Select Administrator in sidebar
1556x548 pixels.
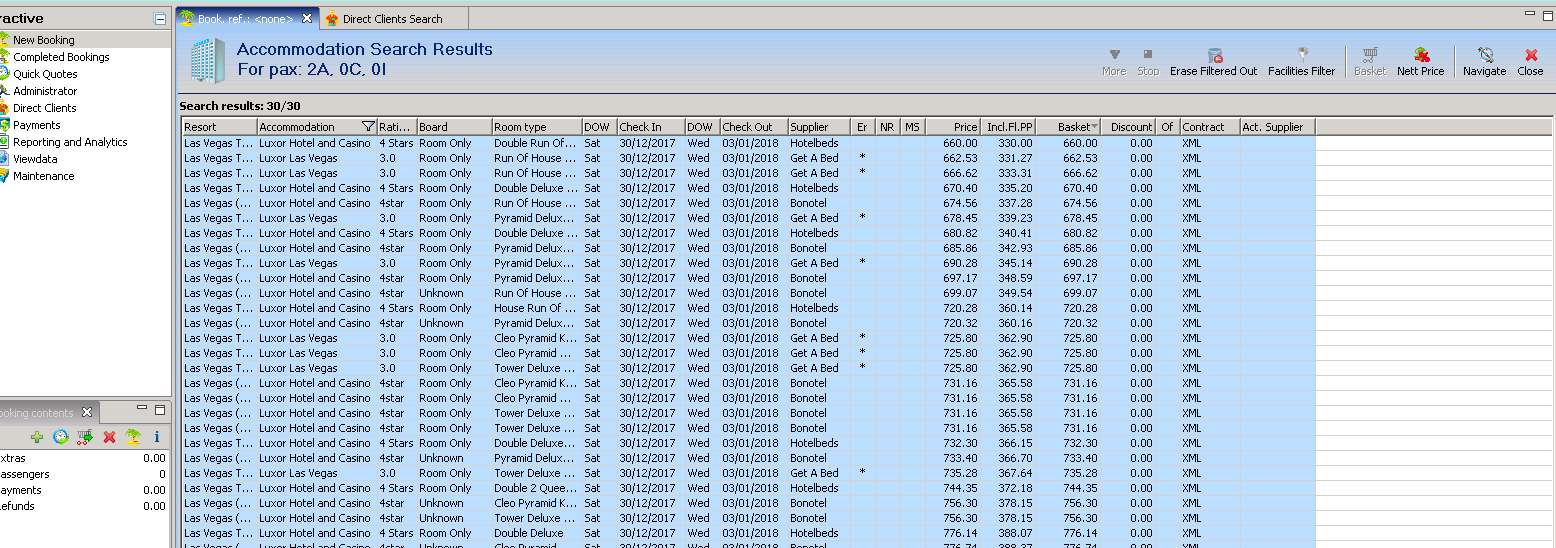(45, 91)
